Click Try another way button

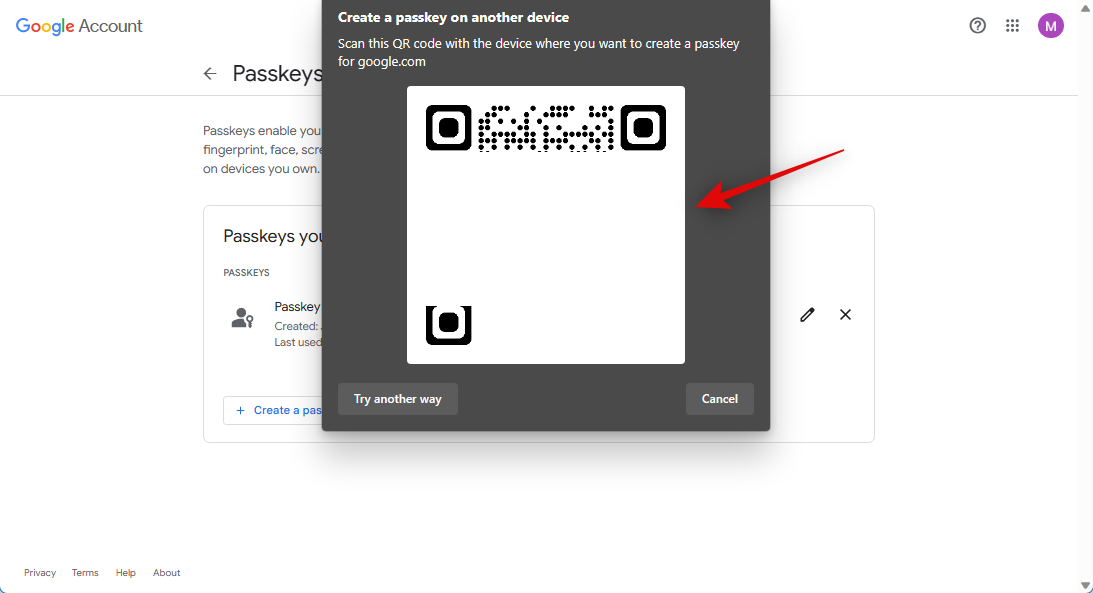[397, 399]
